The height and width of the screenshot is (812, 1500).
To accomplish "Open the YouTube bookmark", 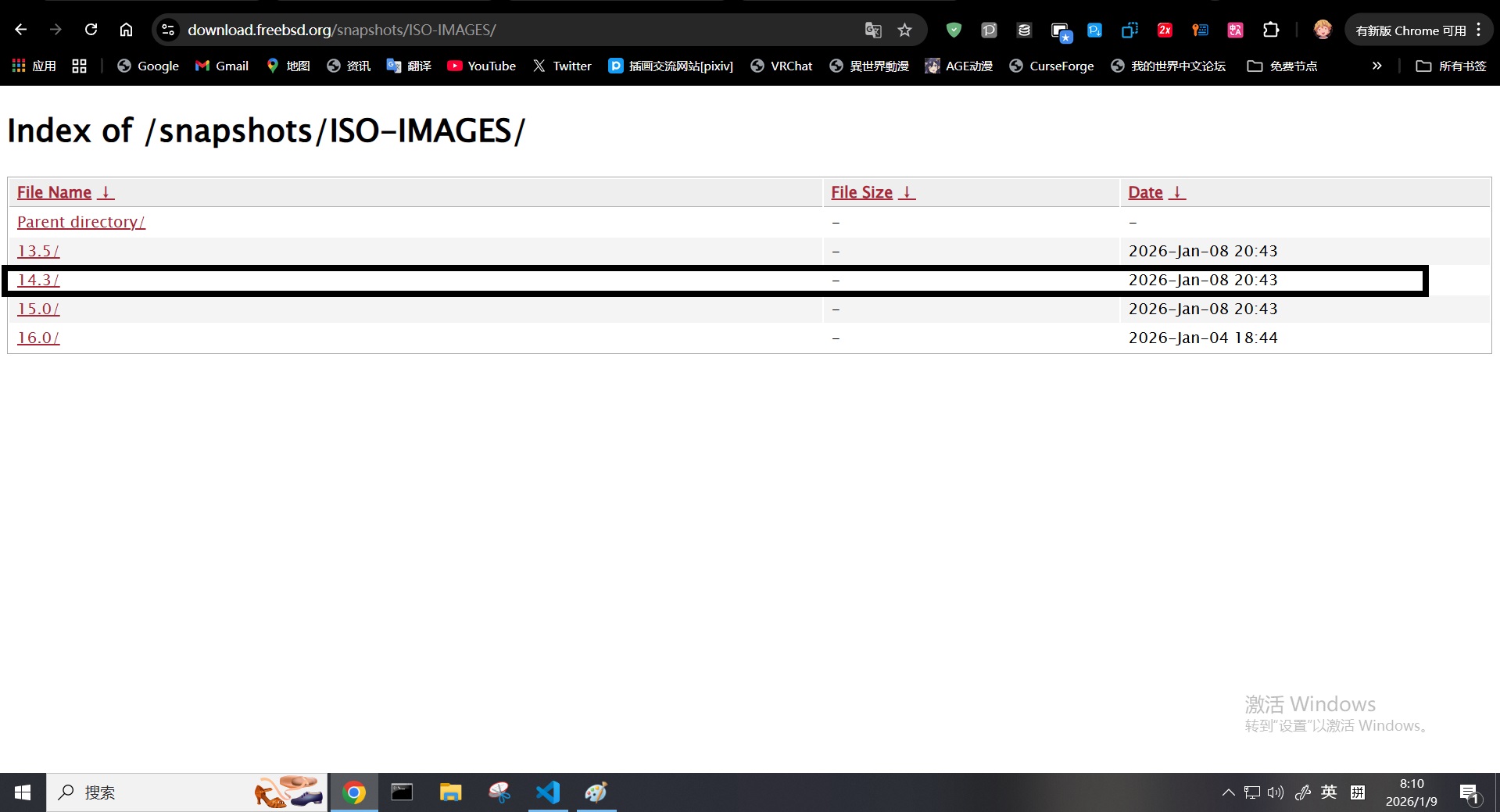I will 482,66.
